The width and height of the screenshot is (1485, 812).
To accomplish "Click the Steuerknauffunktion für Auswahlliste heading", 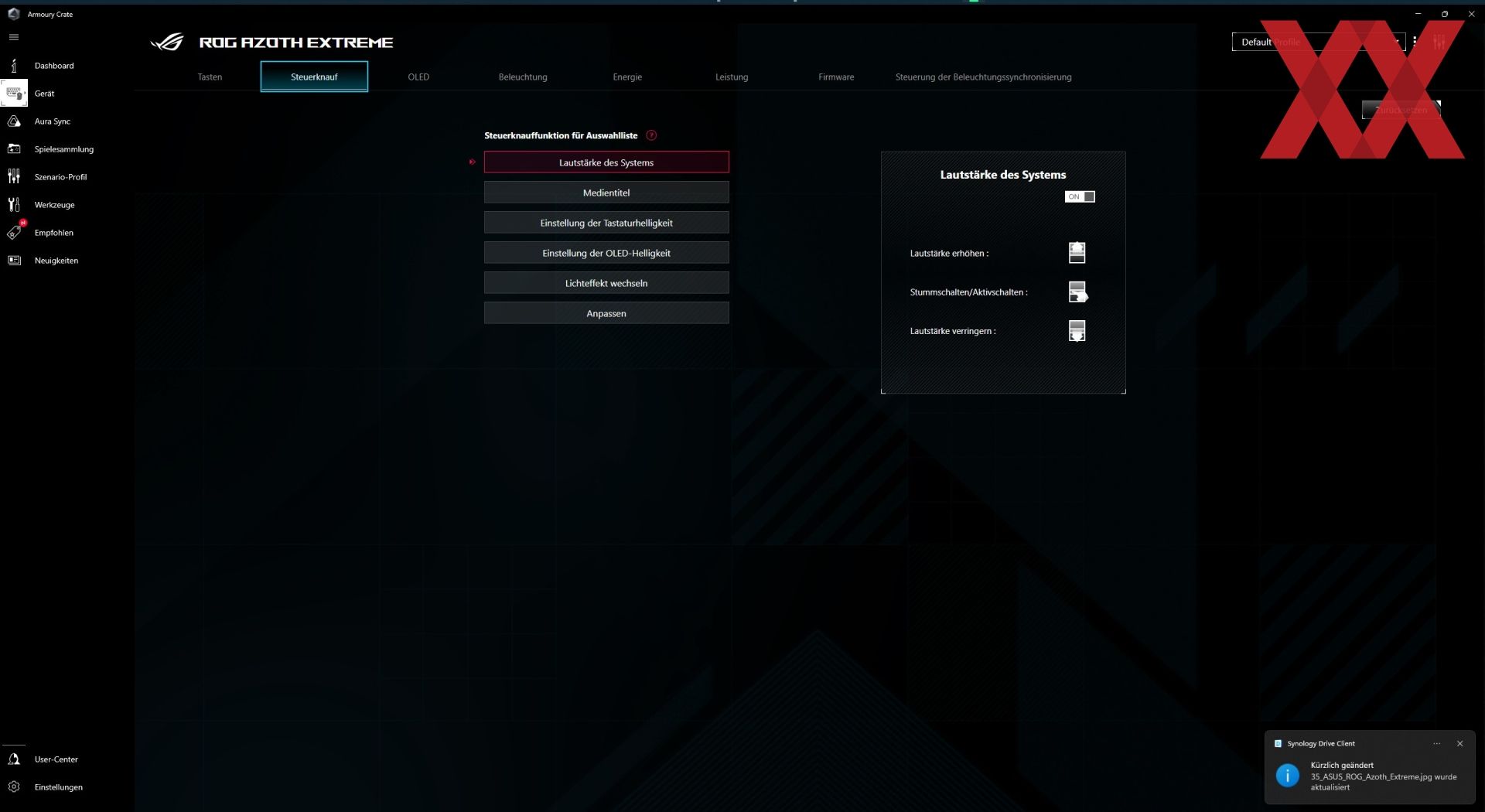I will point(561,135).
